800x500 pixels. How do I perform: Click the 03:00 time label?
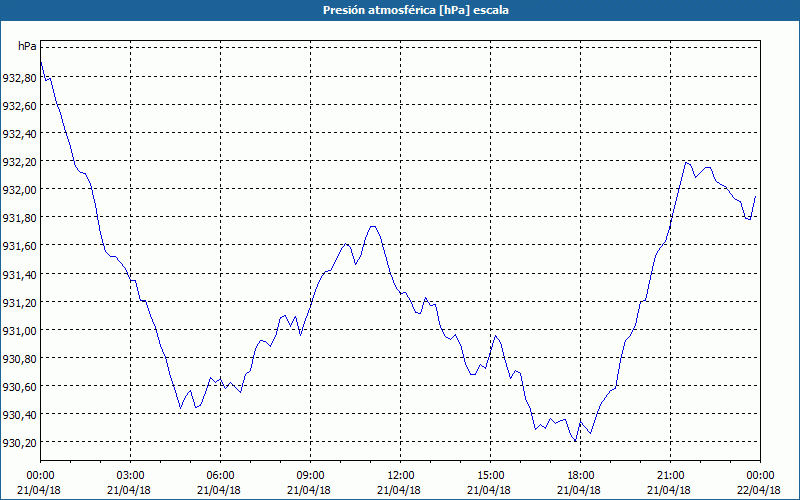click(130, 476)
